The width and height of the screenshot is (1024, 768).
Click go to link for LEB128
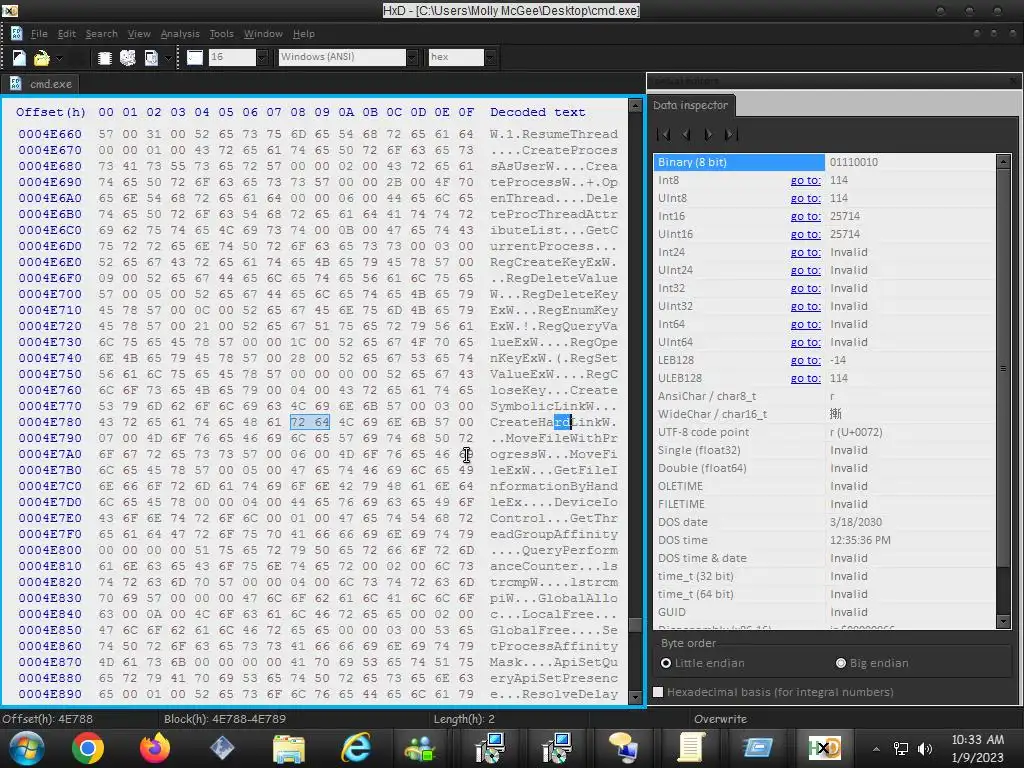pyautogui.click(x=805, y=360)
